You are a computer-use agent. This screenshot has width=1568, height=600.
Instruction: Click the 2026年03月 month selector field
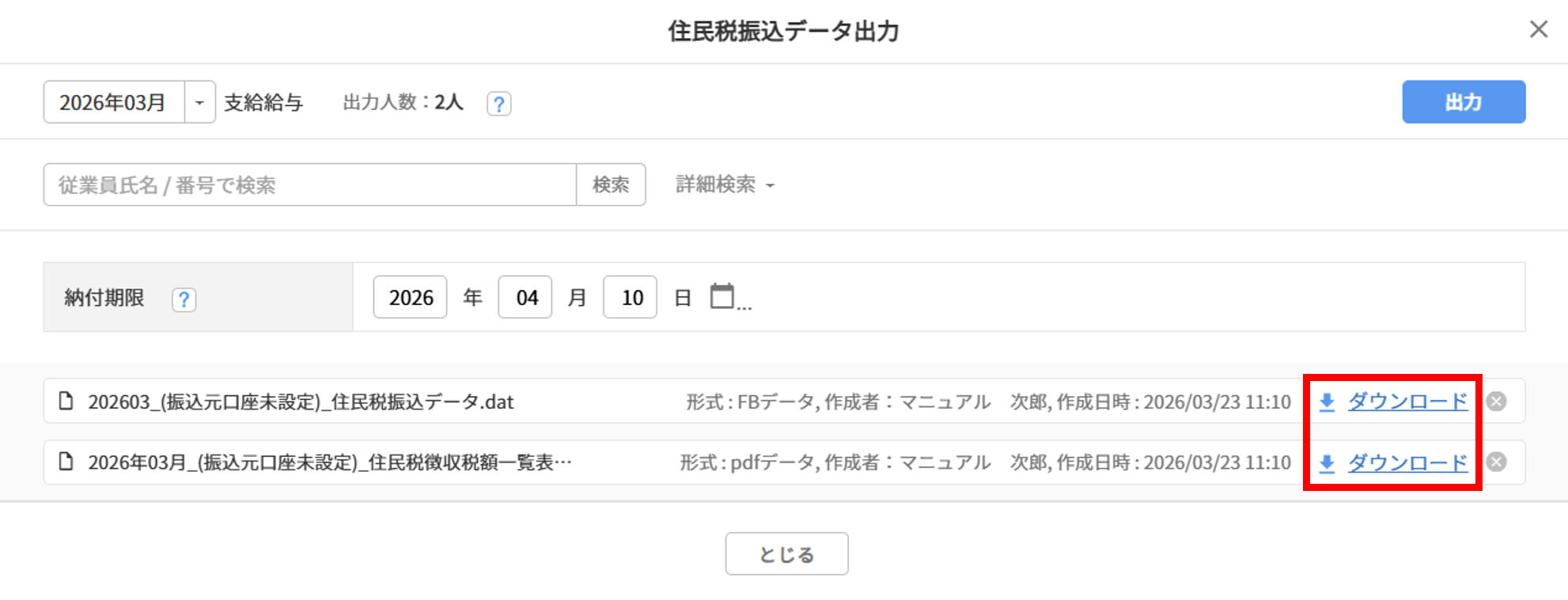click(x=114, y=103)
